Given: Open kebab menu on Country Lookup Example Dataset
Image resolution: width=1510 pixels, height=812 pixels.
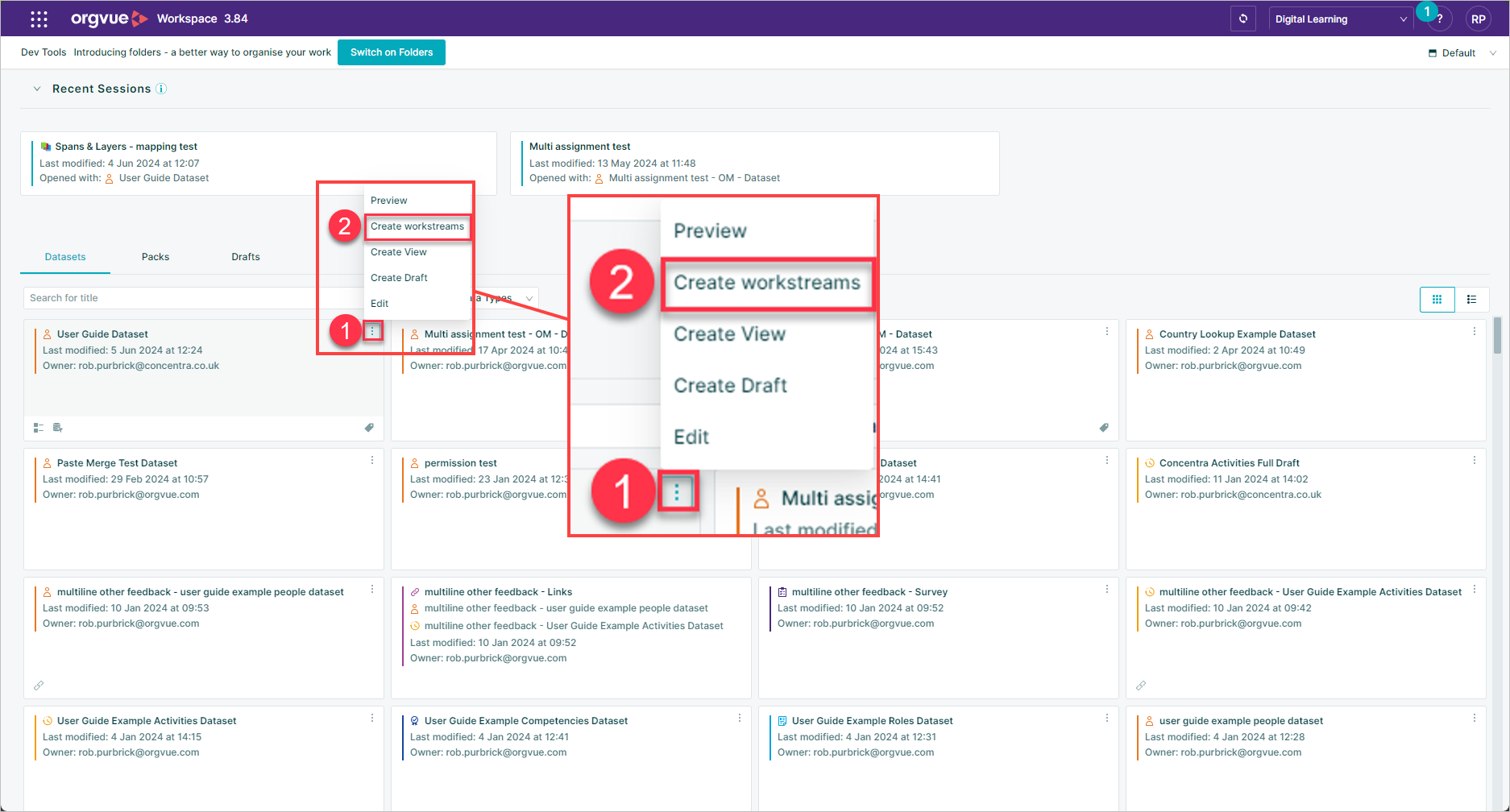Looking at the screenshot, I should point(1474,331).
